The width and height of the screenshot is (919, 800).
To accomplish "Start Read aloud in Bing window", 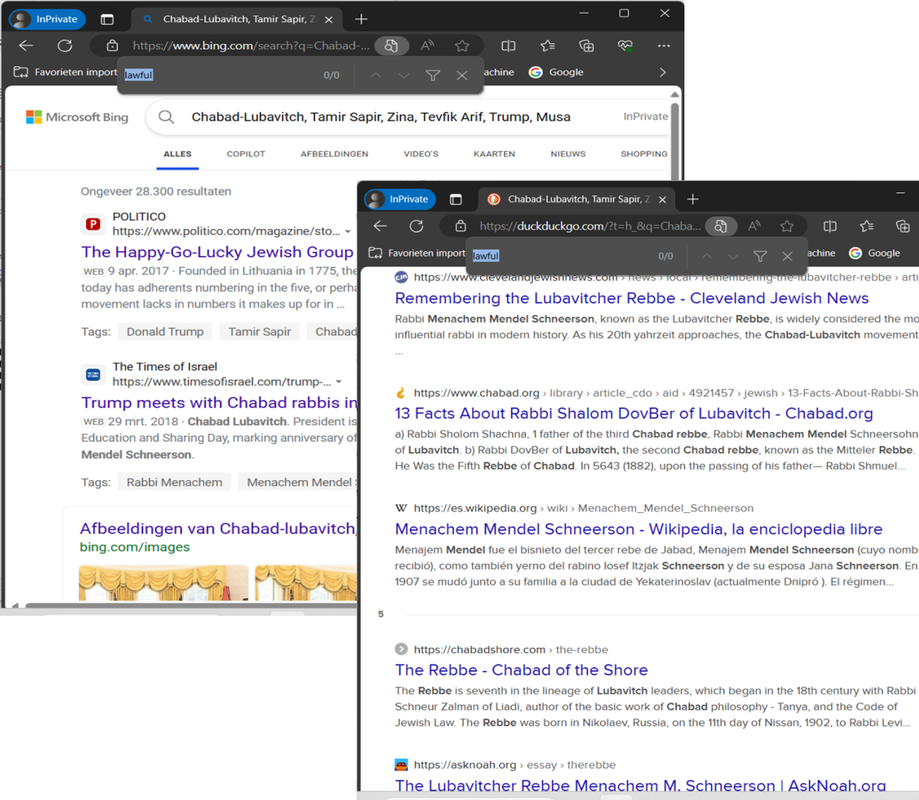I will pyautogui.click(x=427, y=46).
